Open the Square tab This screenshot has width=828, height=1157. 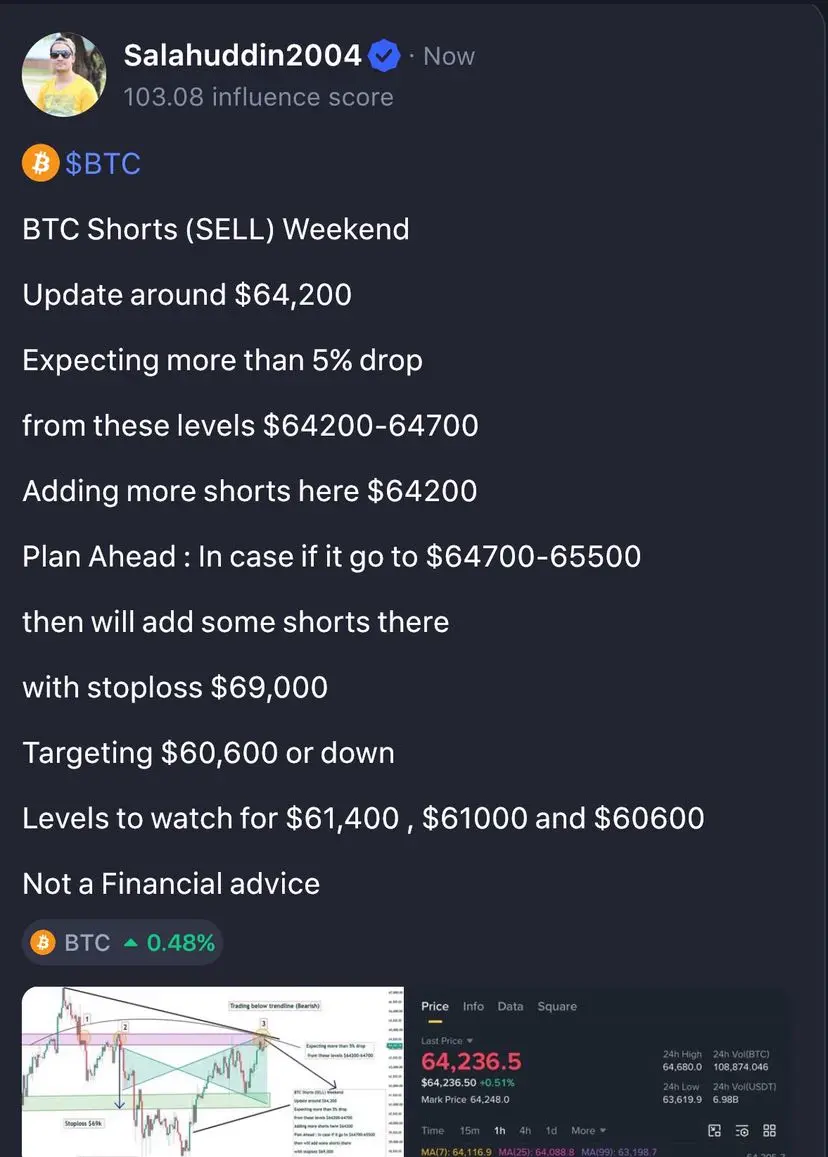(557, 1006)
